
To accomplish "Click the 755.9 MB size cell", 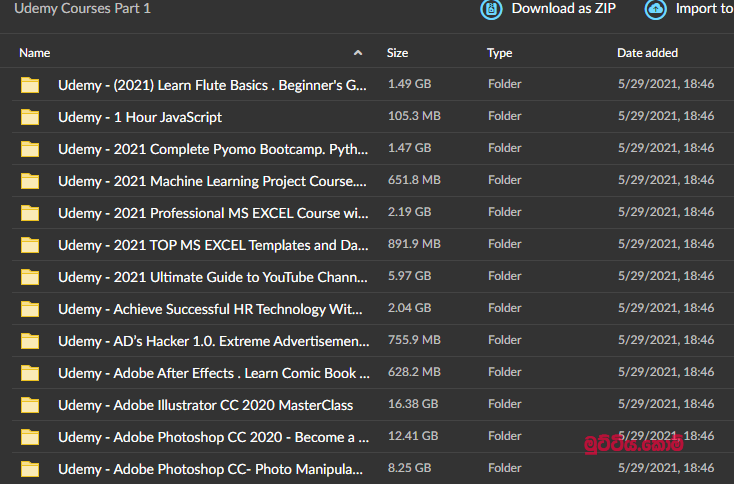I will (414, 340).
